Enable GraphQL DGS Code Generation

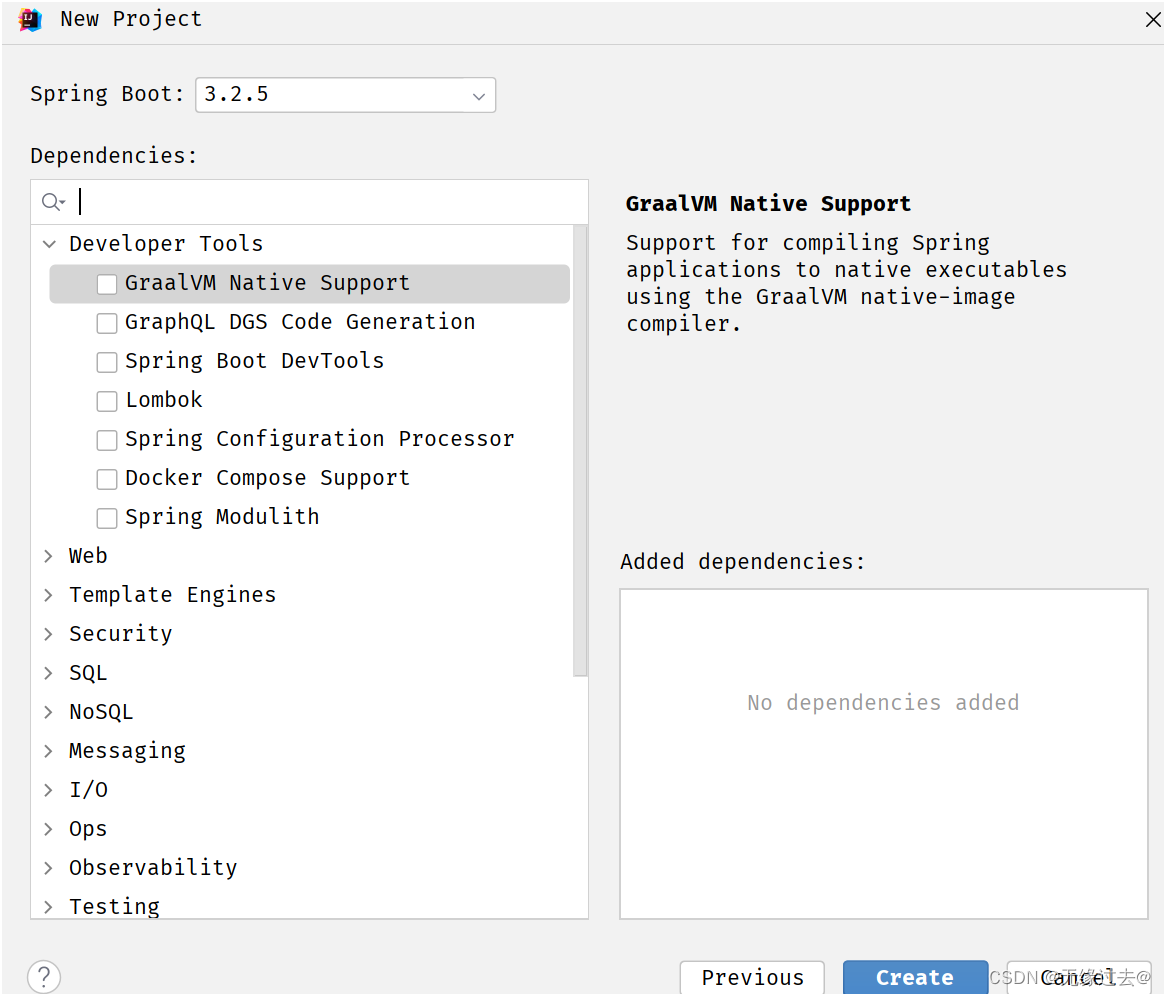(x=106, y=322)
